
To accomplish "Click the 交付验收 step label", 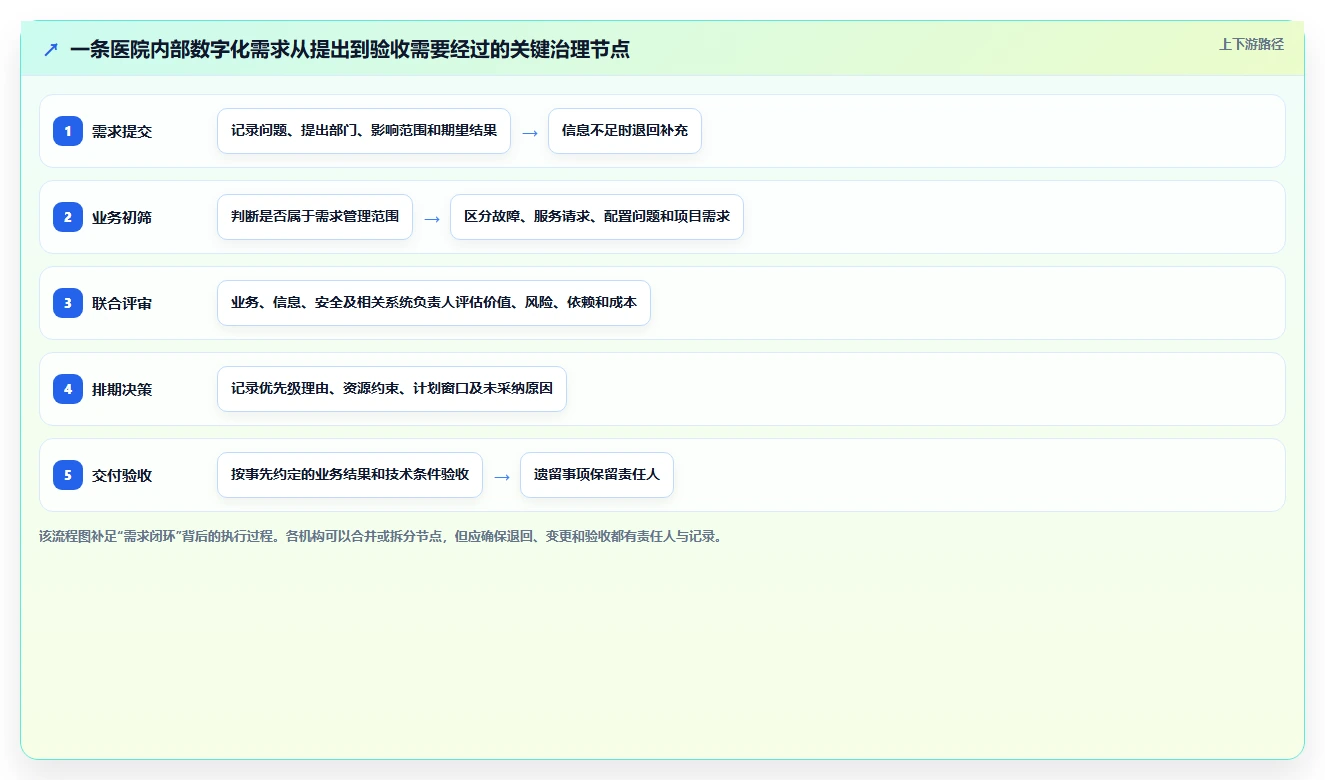I will pos(122,475).
